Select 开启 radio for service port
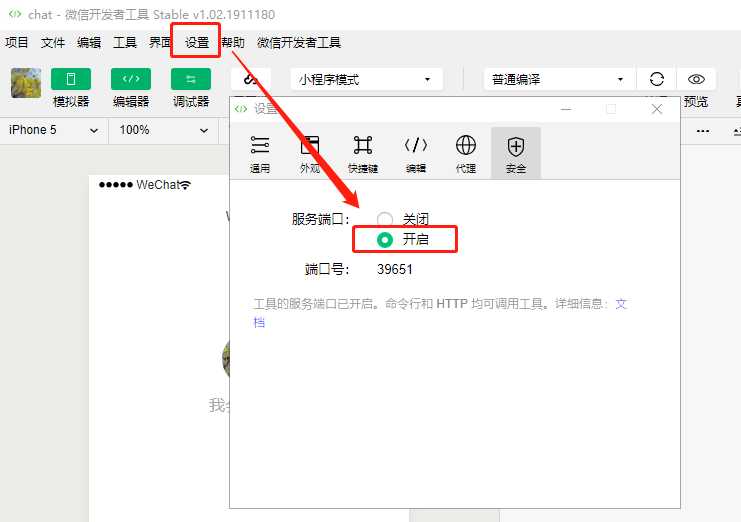This screenshot has width=741, height=522. pyautogui.click(x=385, y=240)
